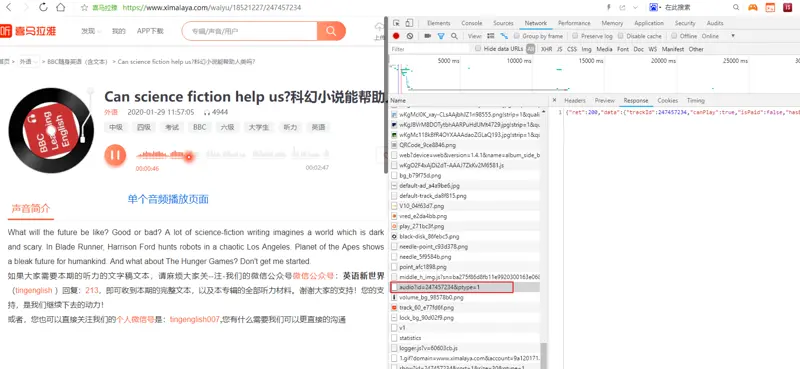Open the APP下载 link
This screenshot has width=800, height=369.
click(150, 31)
